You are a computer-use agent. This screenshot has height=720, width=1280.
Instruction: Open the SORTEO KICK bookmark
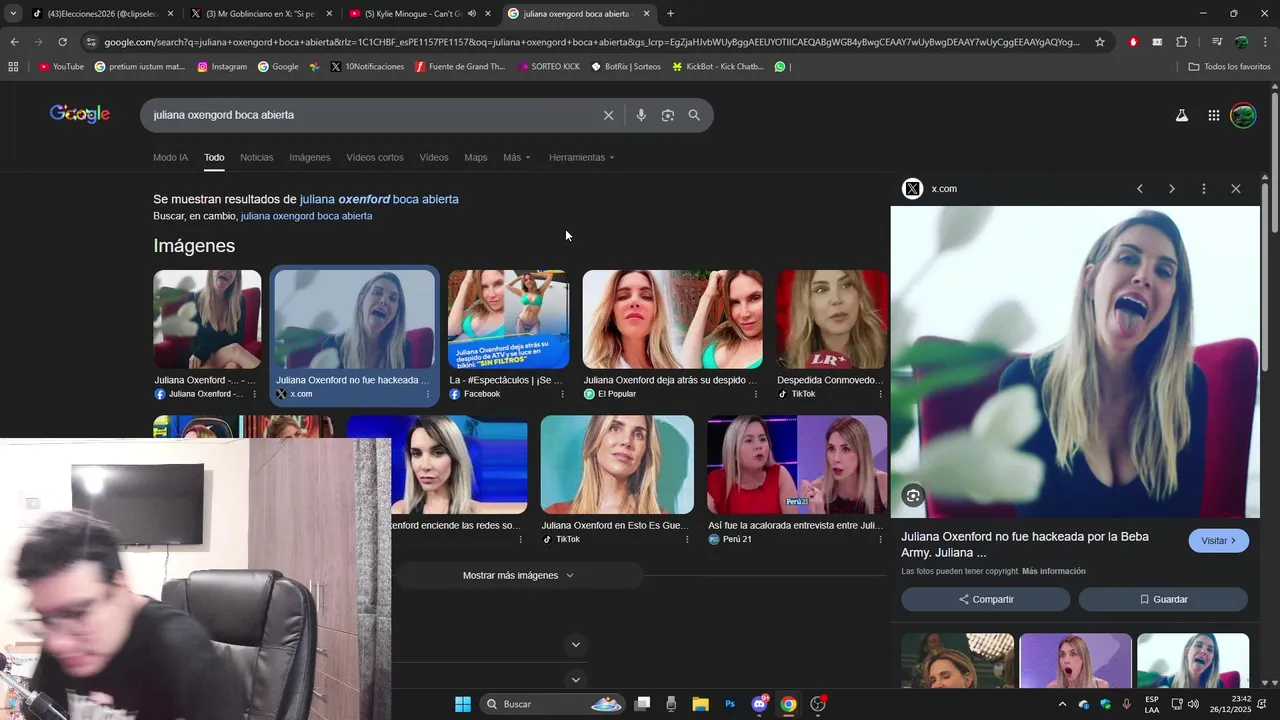pyautogui.click(x=548, y=67)
